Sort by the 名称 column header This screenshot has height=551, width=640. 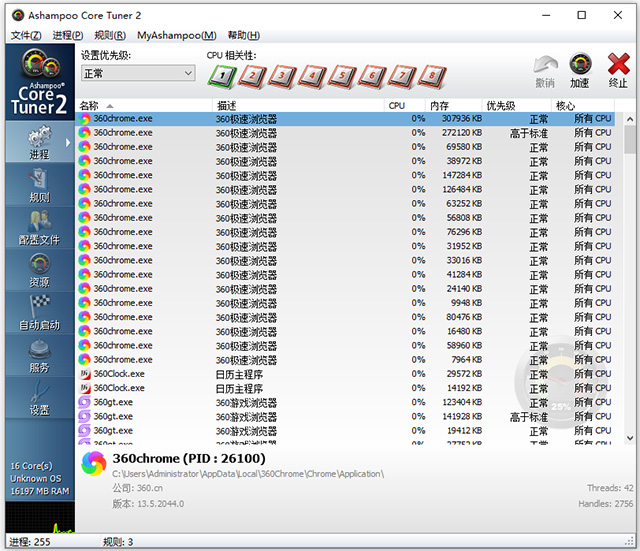tap(144, 106)
